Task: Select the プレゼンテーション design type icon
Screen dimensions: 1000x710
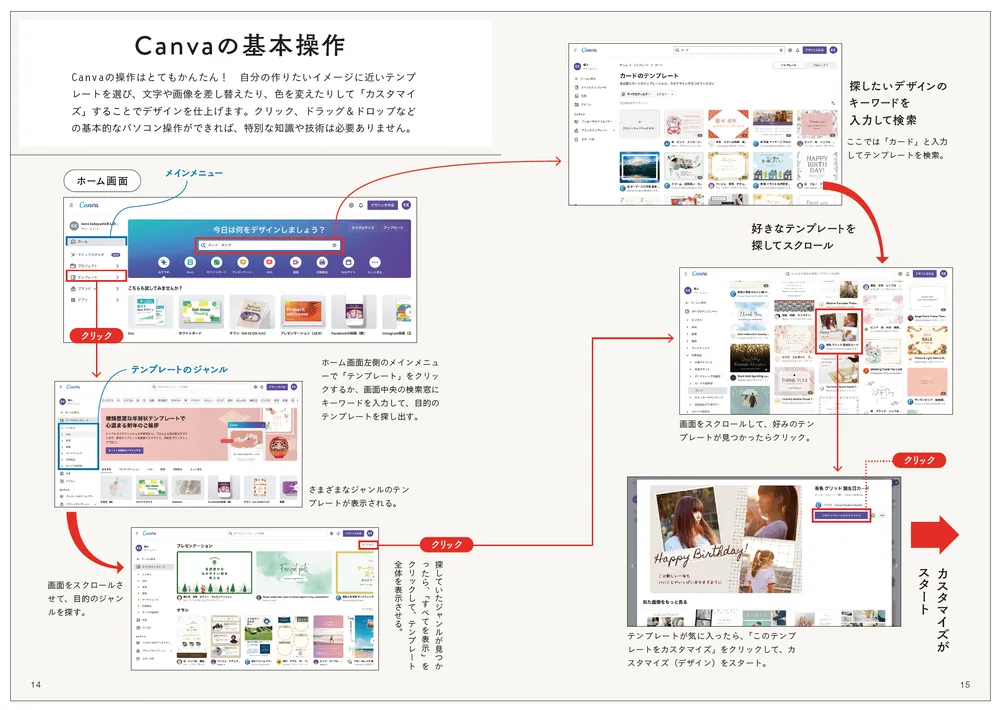Action: (x=243, y=263)
